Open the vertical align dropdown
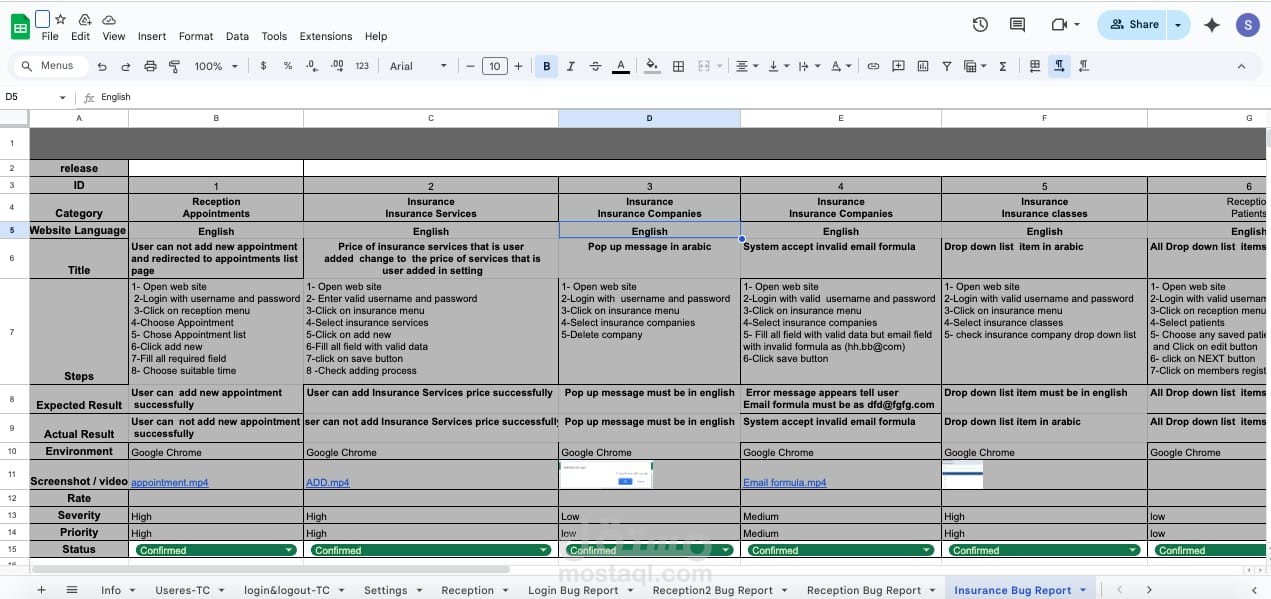Image resolution: width=1271 pixels, height=599 pixels. point(778,66)
